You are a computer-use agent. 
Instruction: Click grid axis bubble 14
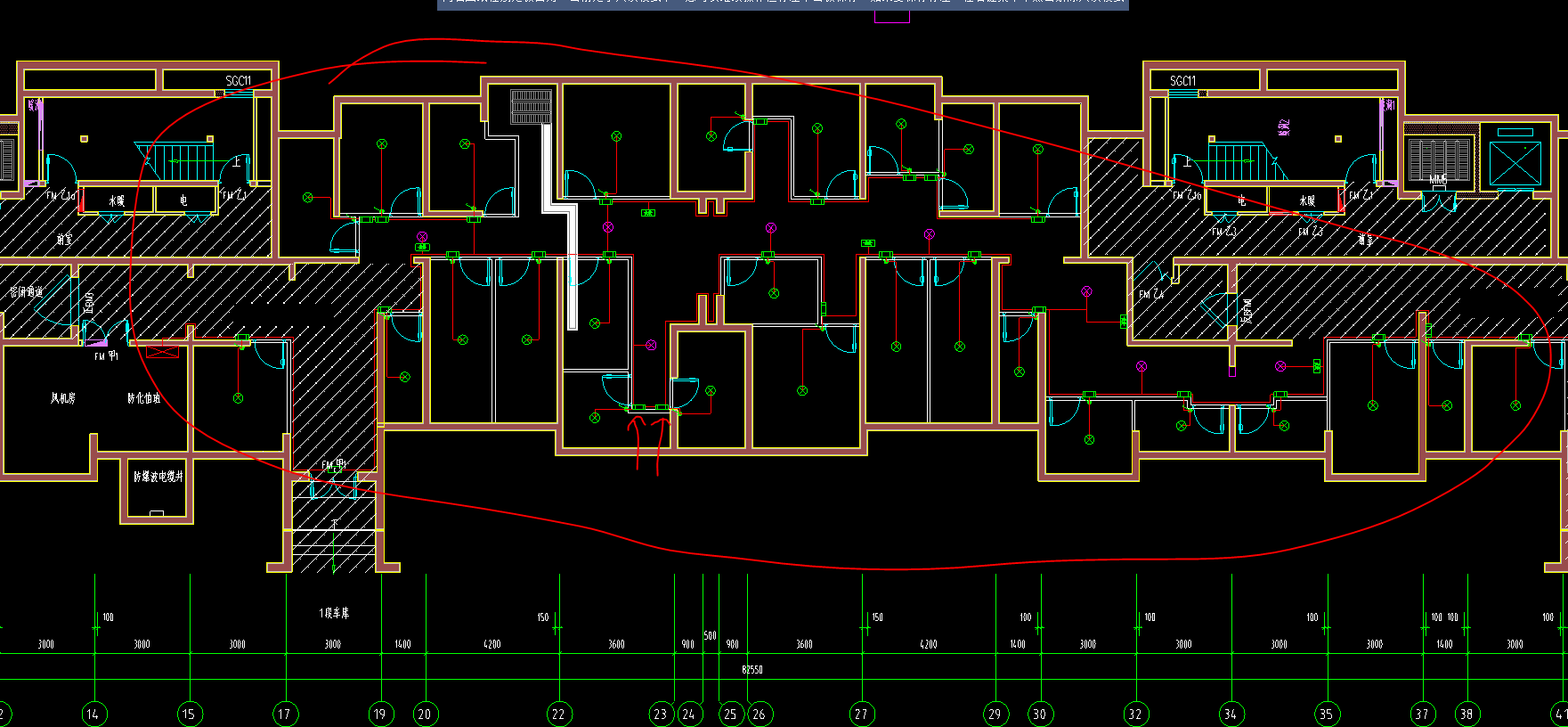tap(93, 714)
